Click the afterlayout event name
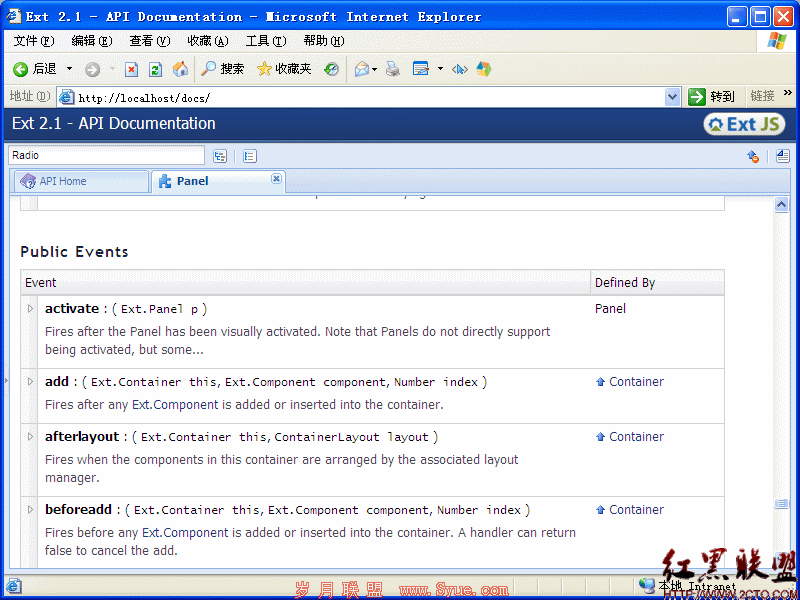 [x=82, y=437]
